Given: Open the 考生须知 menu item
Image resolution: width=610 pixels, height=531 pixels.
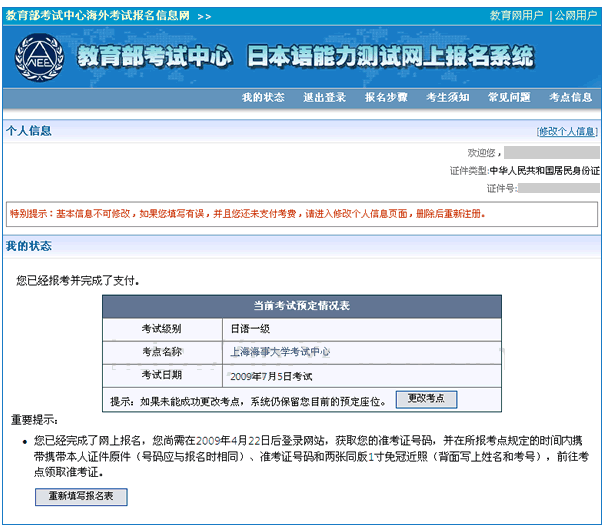Looking at the screenshot, I should click(447, 97).
